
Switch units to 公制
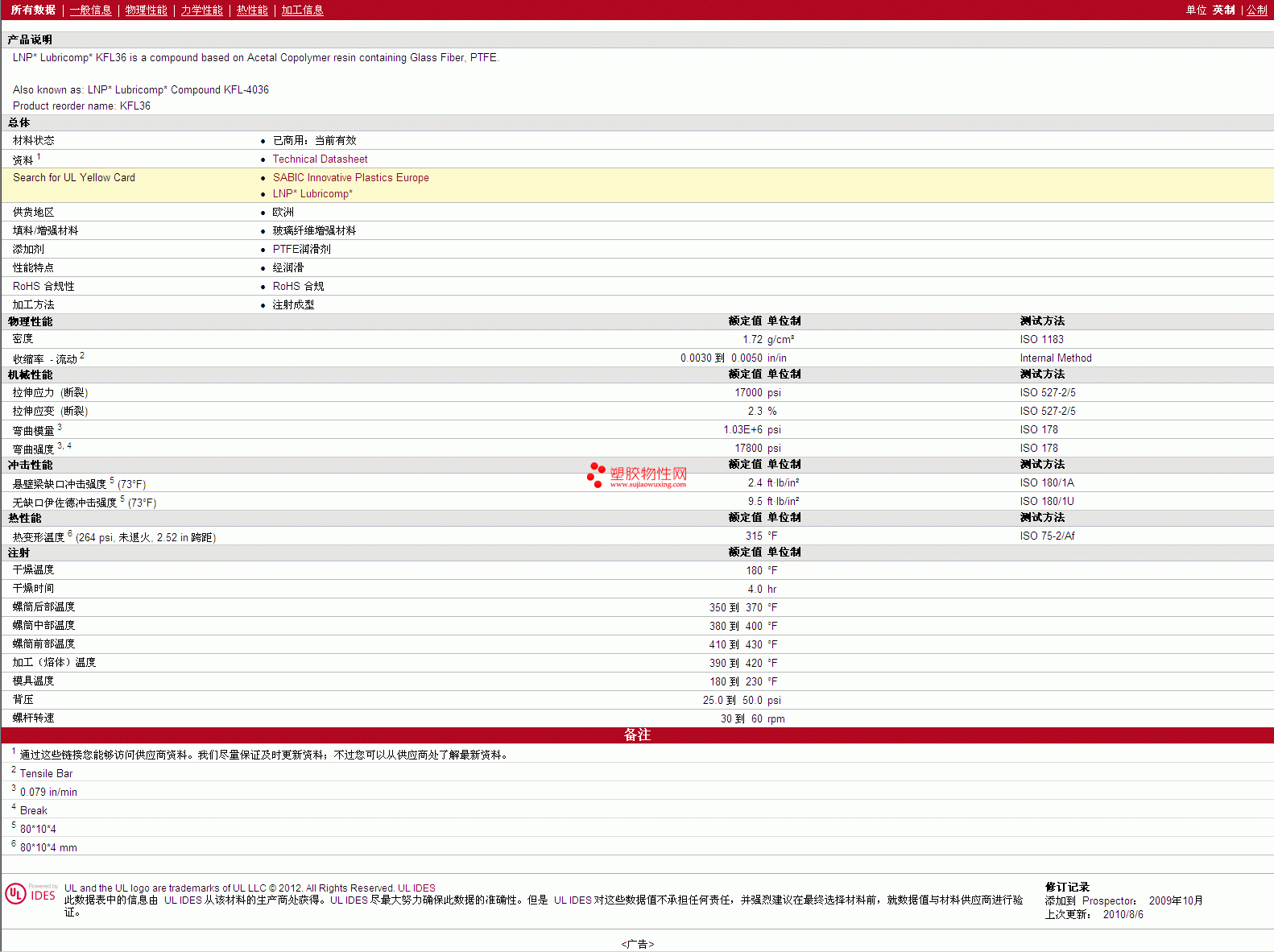tap(1257, 10)
